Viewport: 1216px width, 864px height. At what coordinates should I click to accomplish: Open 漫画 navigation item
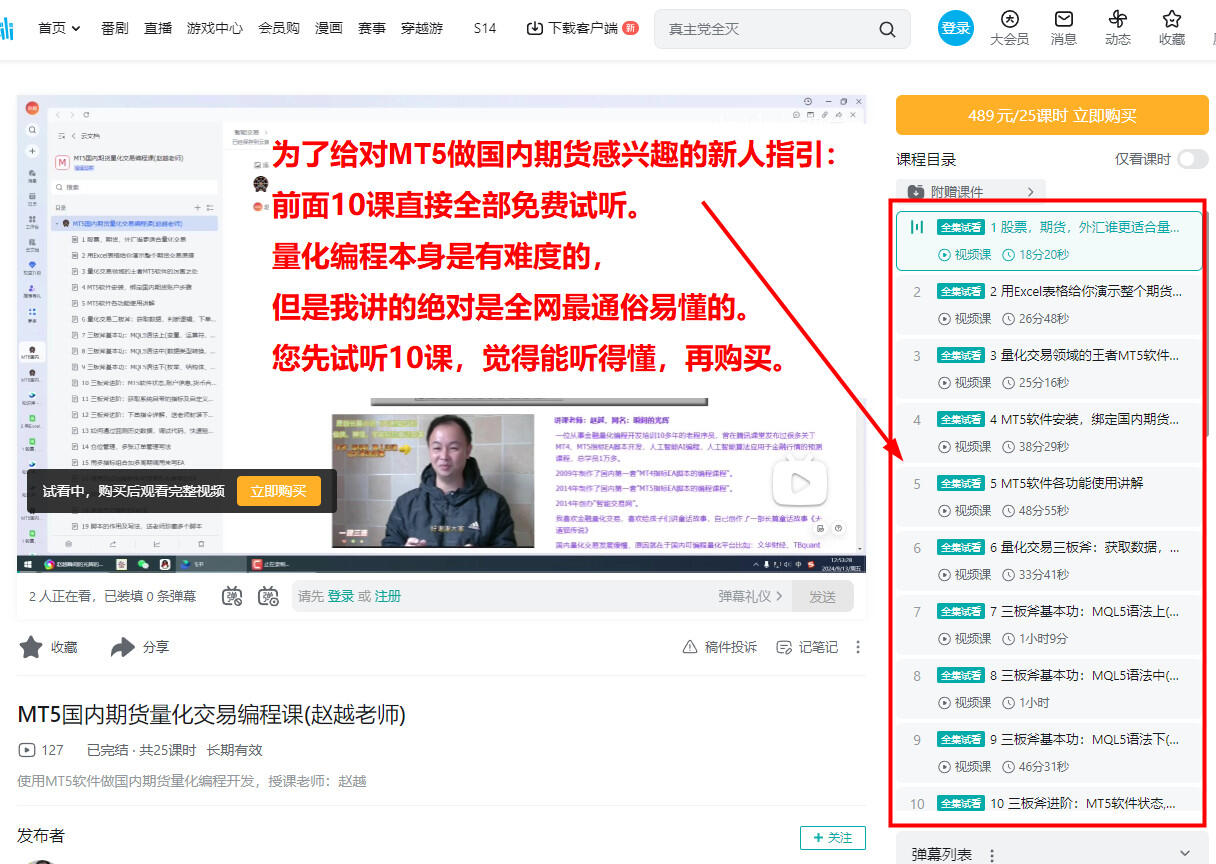pyautogui.click(x=329, y=28)
